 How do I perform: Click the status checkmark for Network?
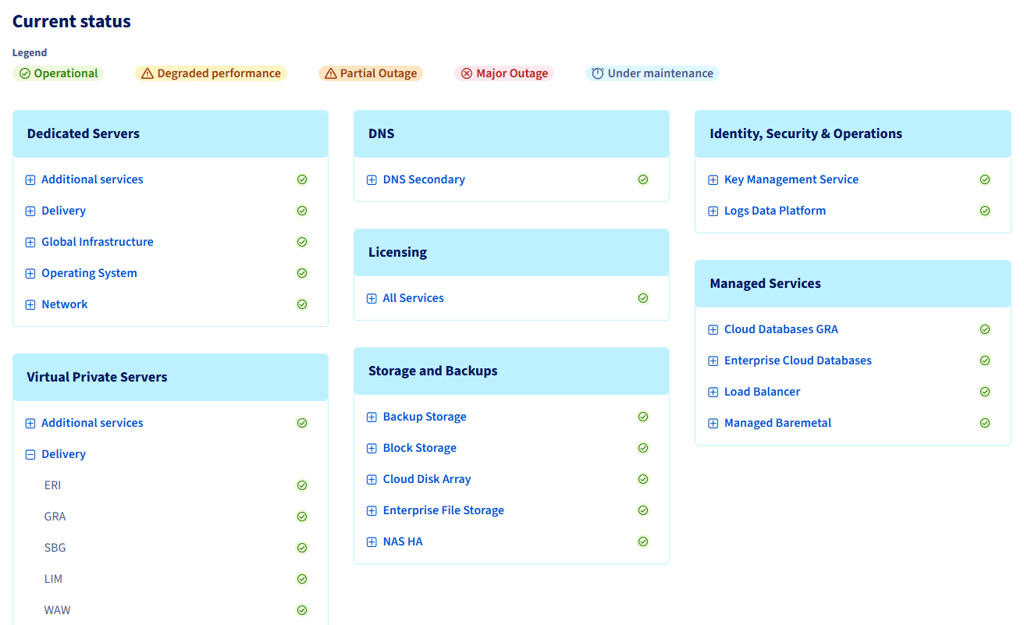pos(302,304)
